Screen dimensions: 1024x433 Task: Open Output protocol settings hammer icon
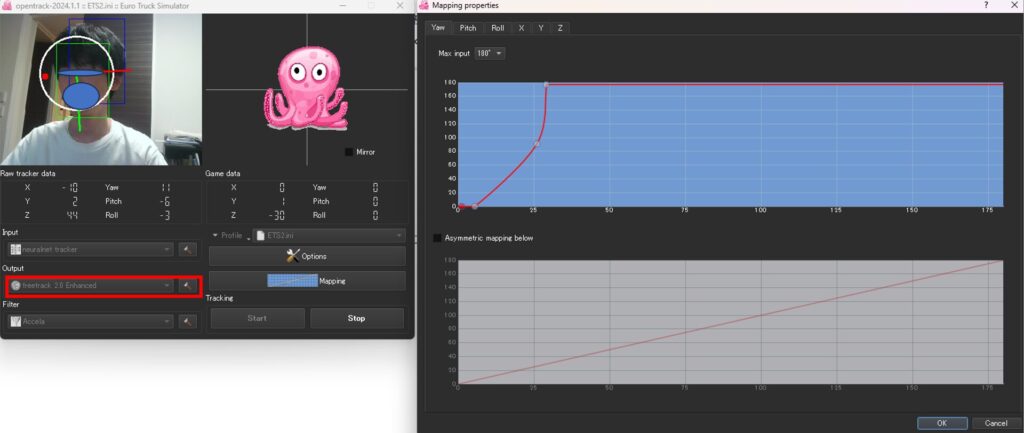point(187,286)
